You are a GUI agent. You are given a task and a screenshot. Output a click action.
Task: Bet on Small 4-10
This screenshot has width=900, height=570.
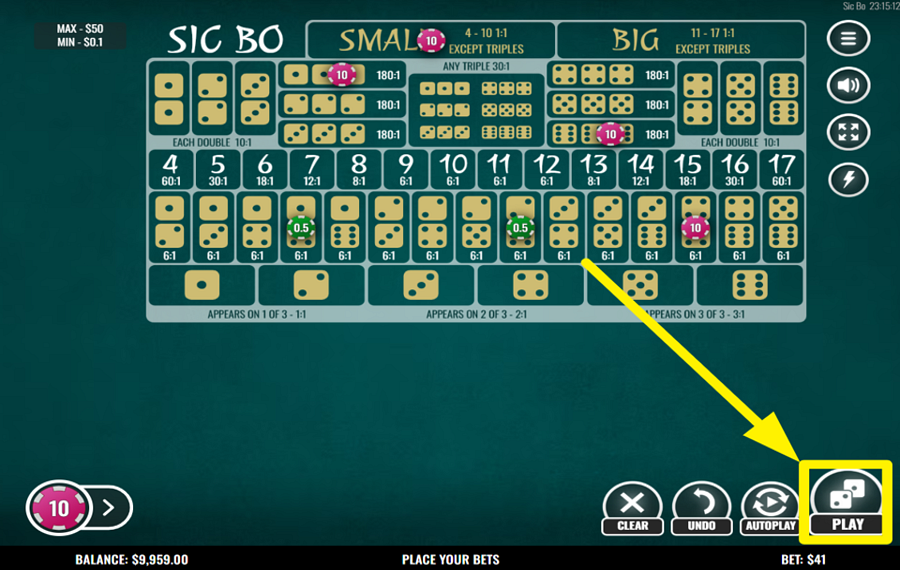click(431, 40)
